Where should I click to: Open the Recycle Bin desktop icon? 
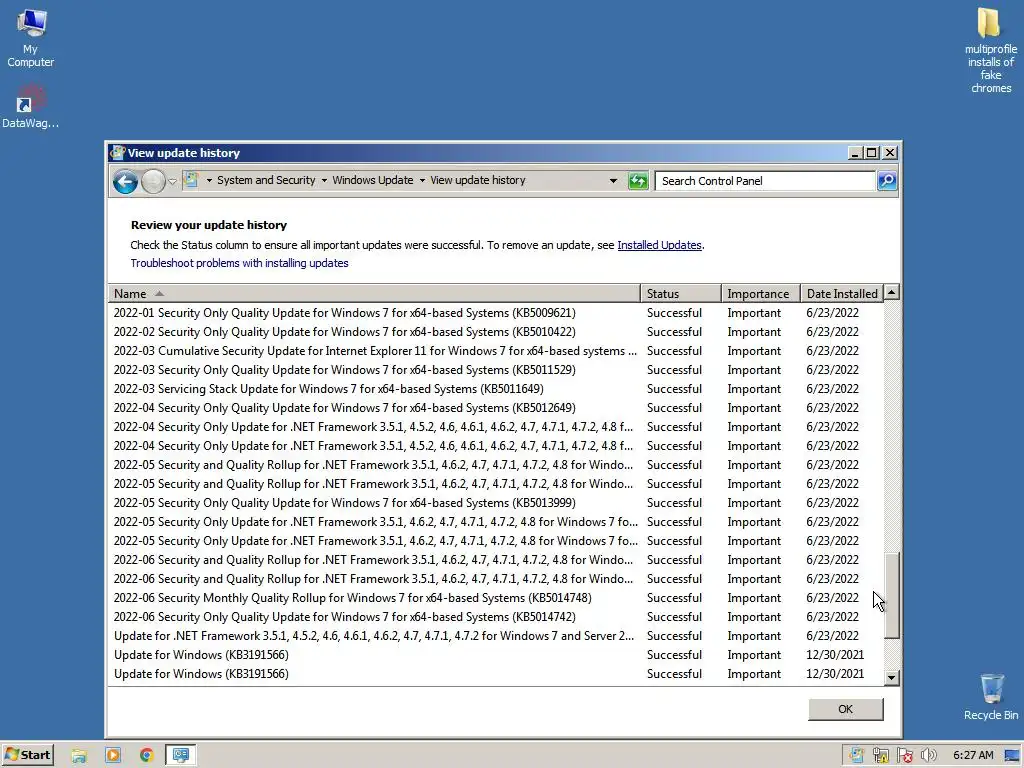coord(991,697)
